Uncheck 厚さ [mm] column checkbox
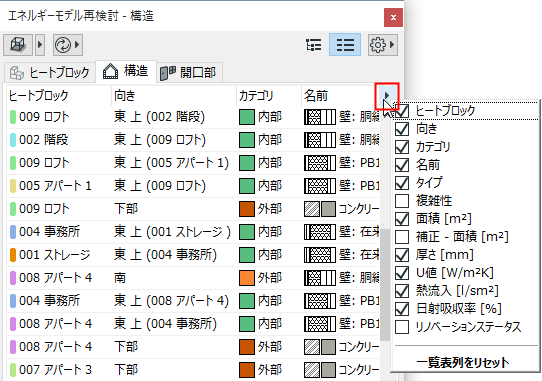 [x=402, y=255]
